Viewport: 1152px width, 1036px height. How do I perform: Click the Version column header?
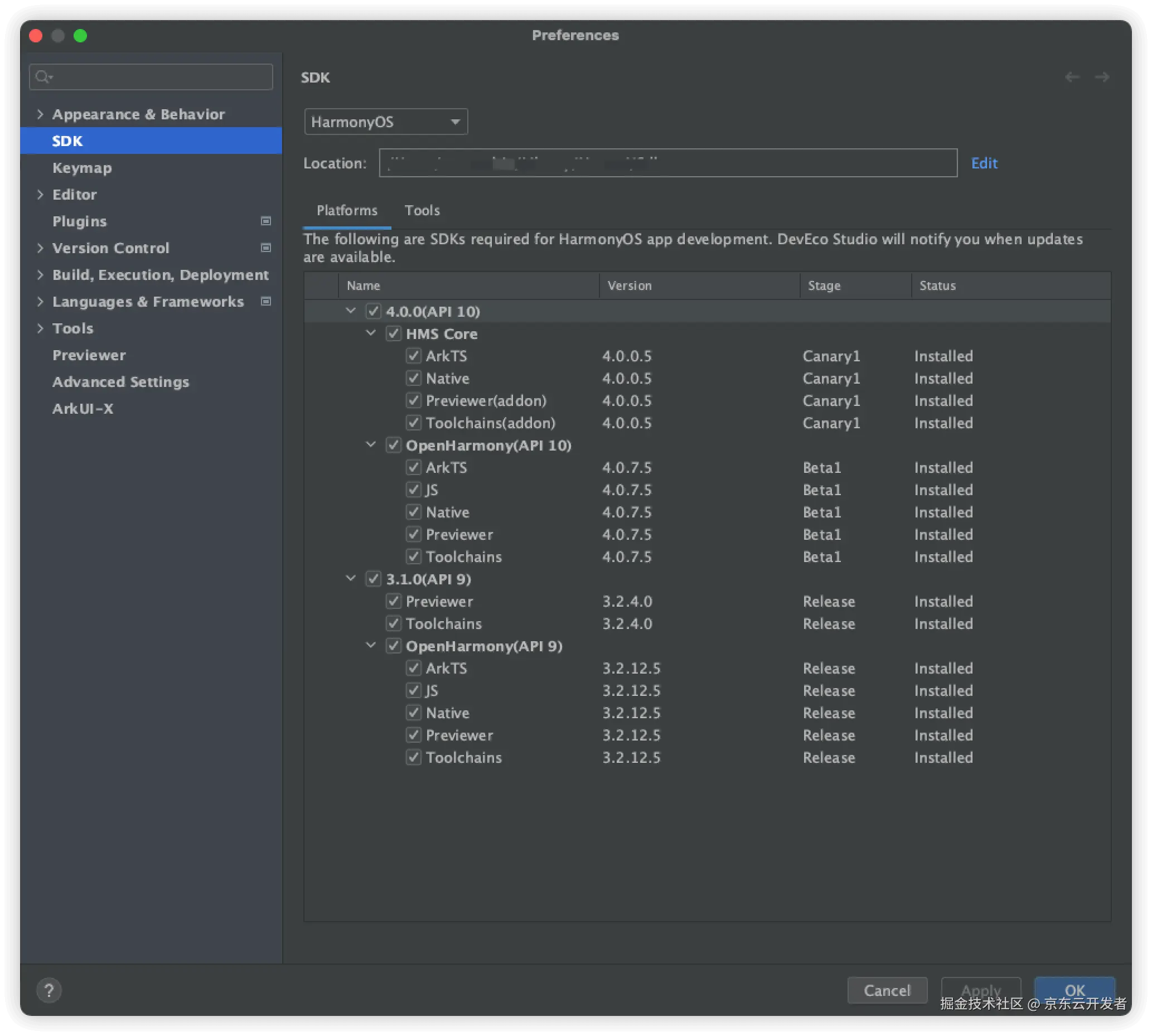point(630,285)
